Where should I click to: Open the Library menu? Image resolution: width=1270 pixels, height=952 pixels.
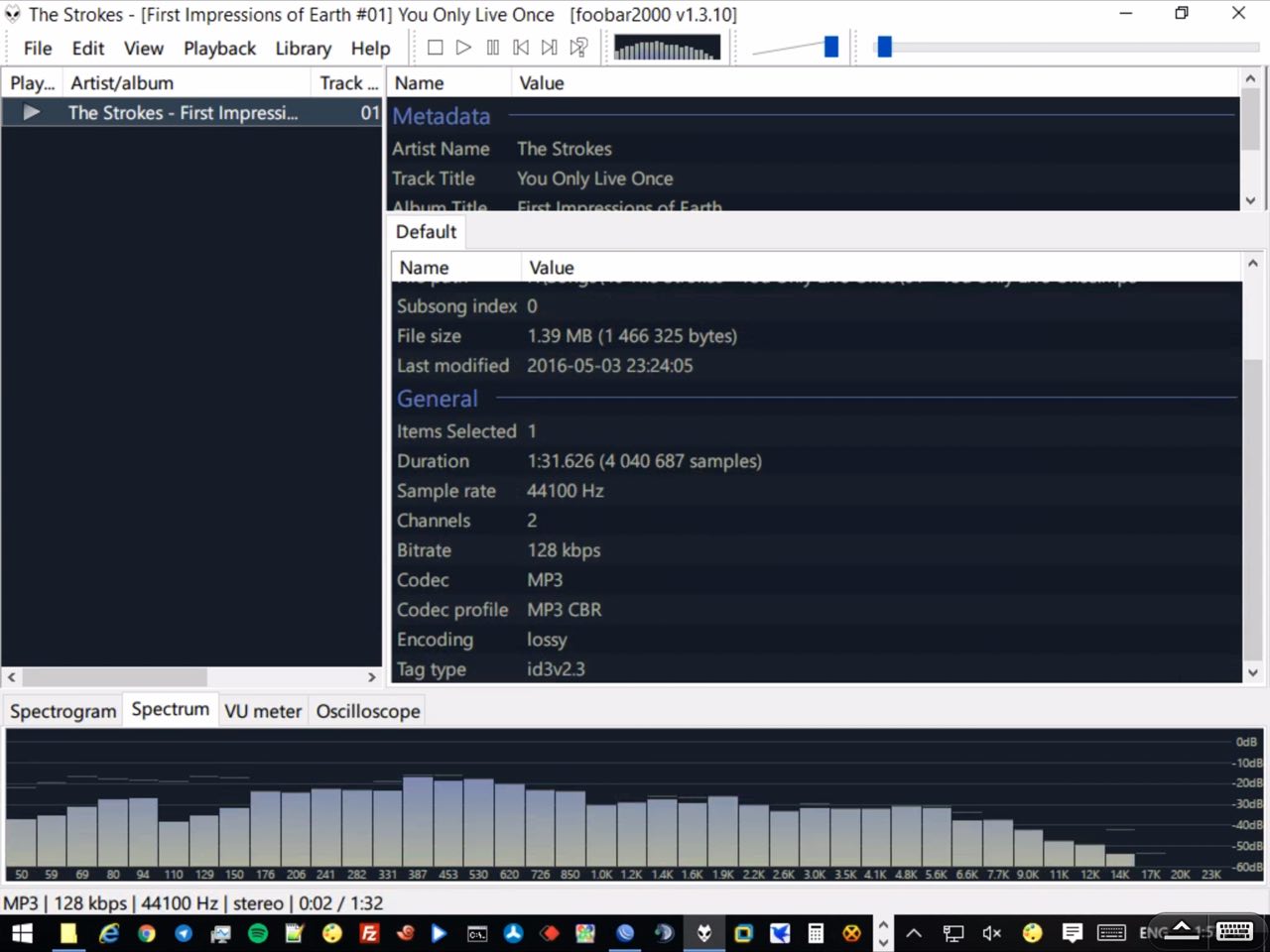pos(303,49)
